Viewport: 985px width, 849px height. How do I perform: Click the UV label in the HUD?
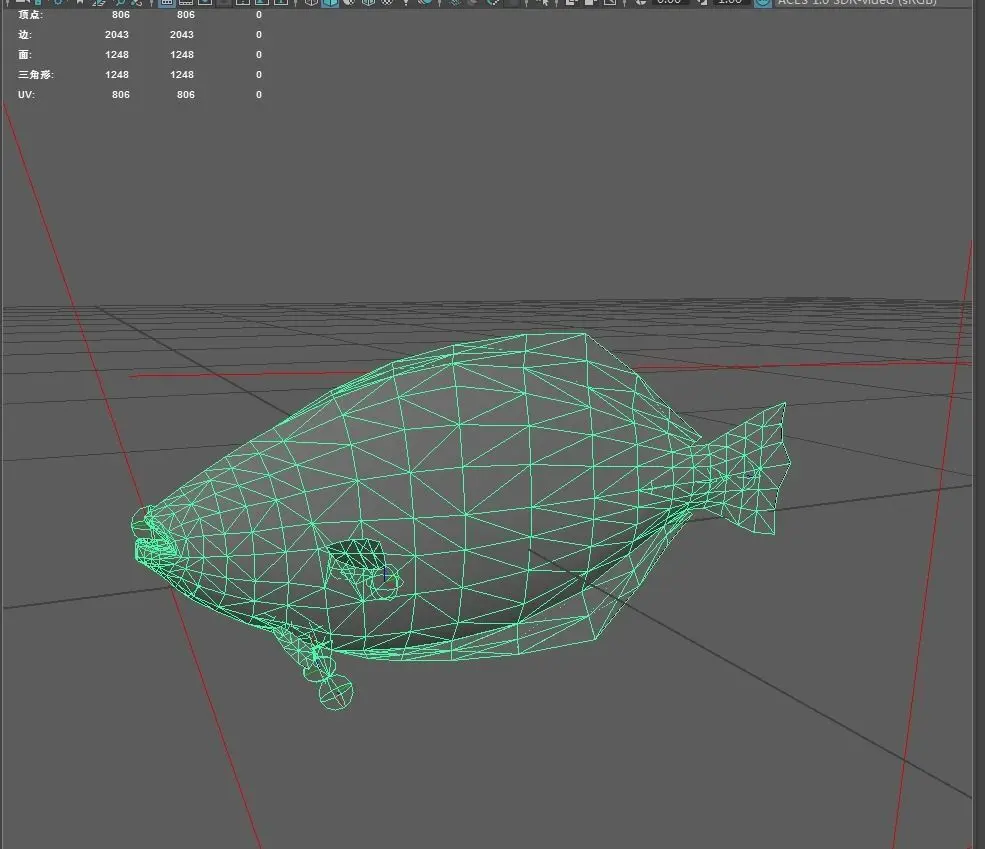26,95
